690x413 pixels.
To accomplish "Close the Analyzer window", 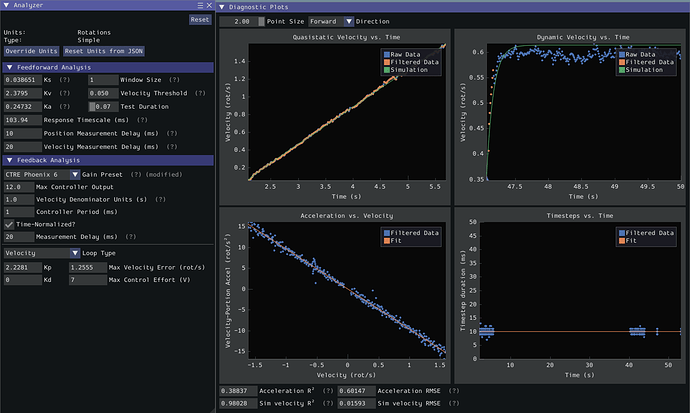I will point(209,5).
